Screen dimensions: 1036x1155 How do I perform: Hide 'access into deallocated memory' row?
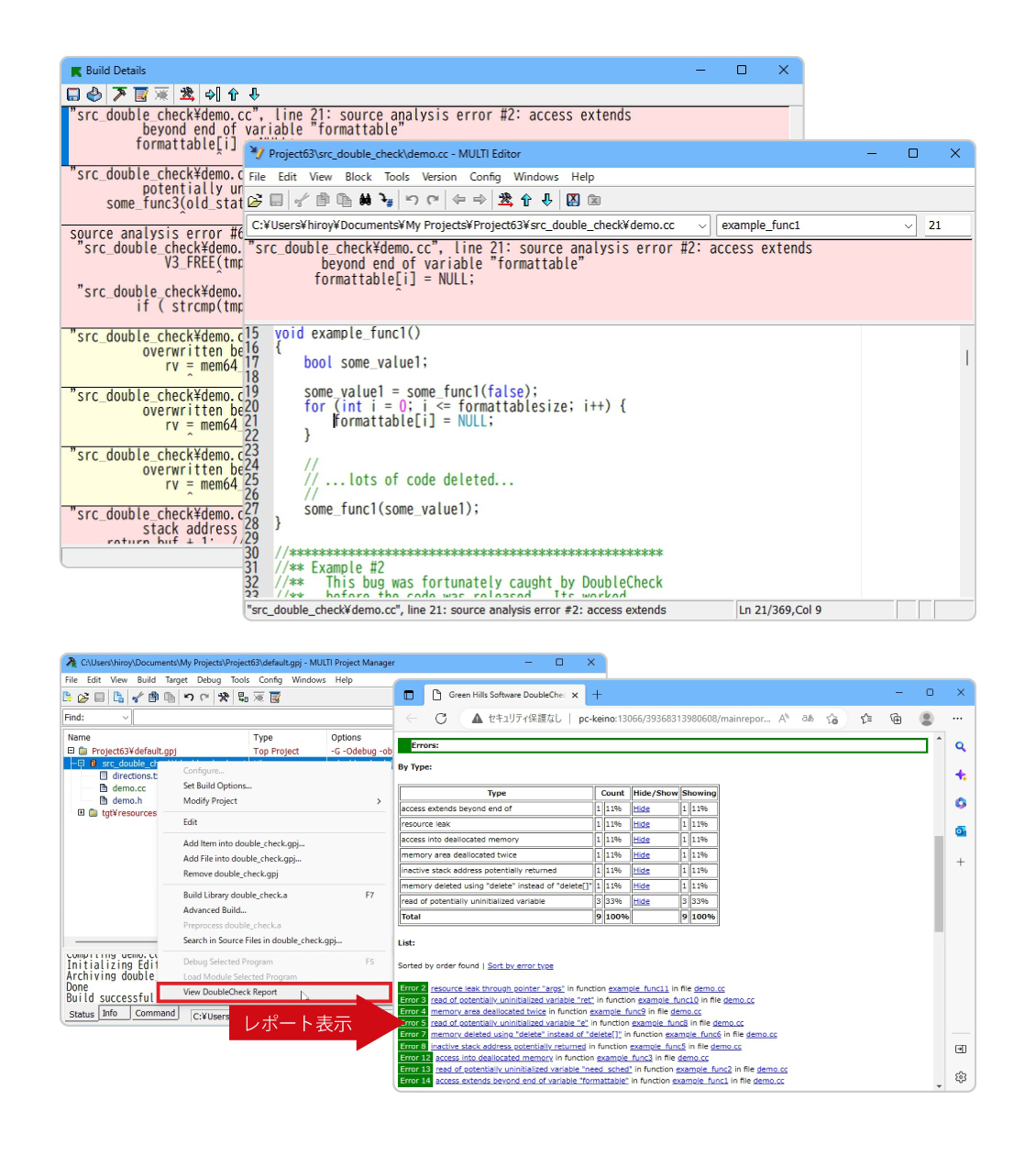[642, 840]
